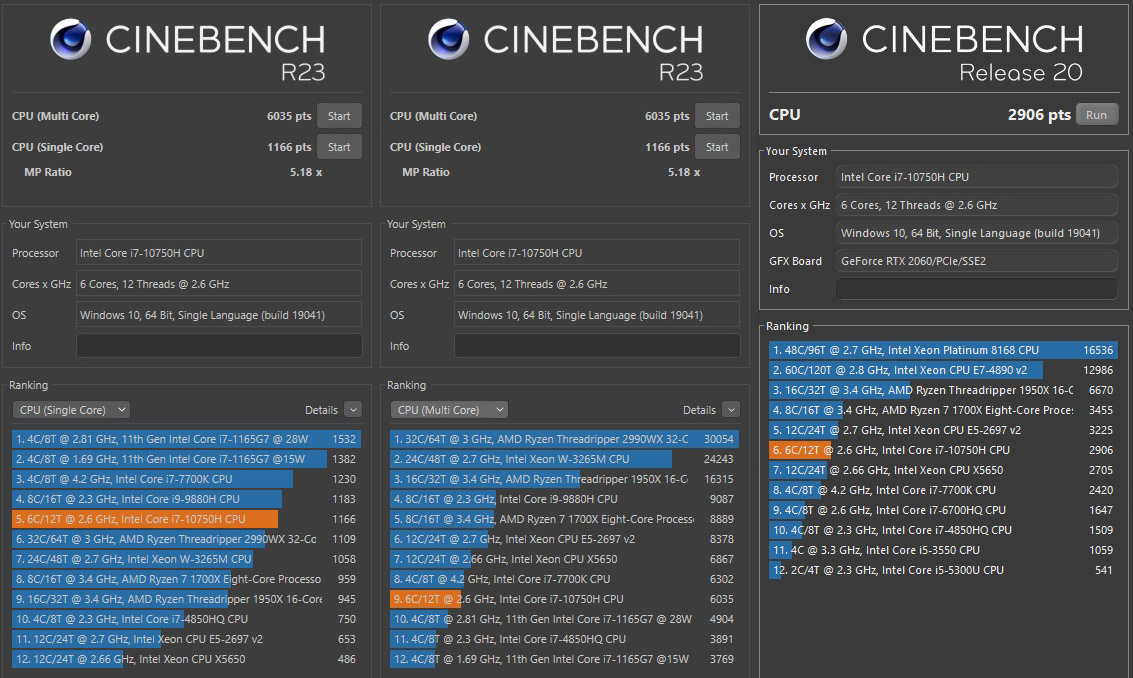Select the i7-1165G7 @ 28W row scoring 4904
Viewport: 1133px width, 678px height.
(564, 619)
